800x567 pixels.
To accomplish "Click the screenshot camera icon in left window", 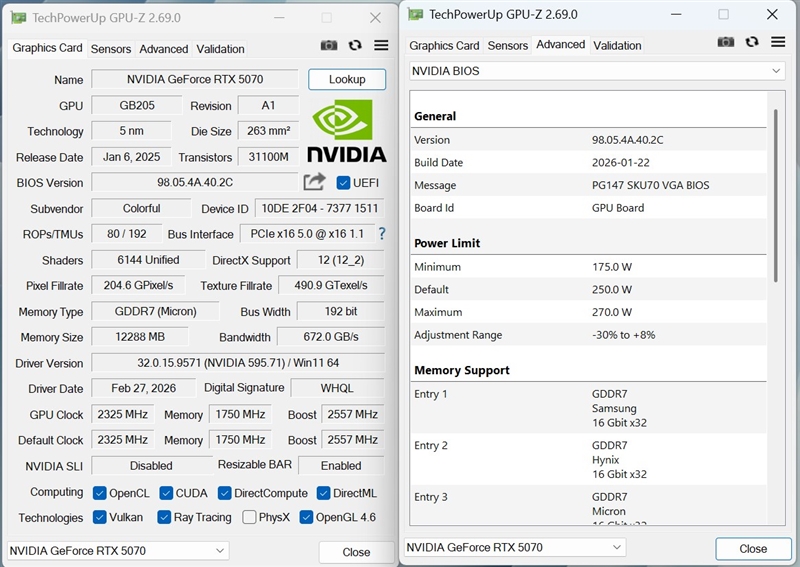I will (x=328, y=46).
